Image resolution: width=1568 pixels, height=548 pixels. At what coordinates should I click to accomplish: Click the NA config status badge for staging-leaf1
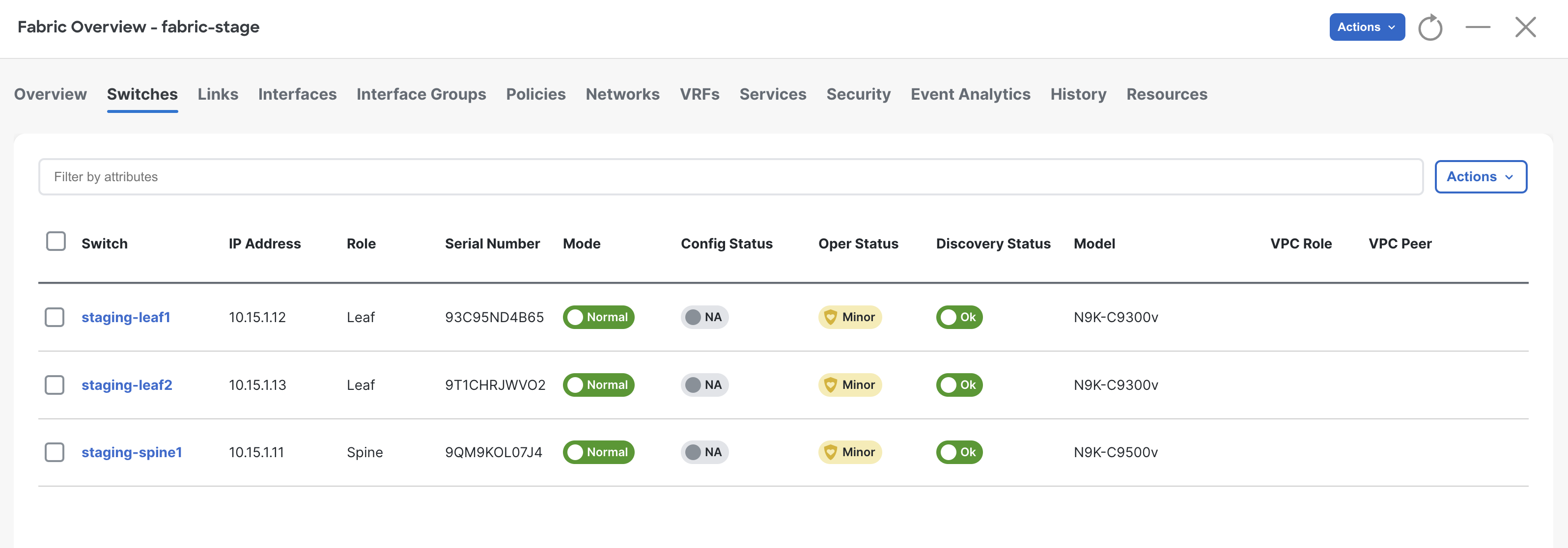click(704, 318)
